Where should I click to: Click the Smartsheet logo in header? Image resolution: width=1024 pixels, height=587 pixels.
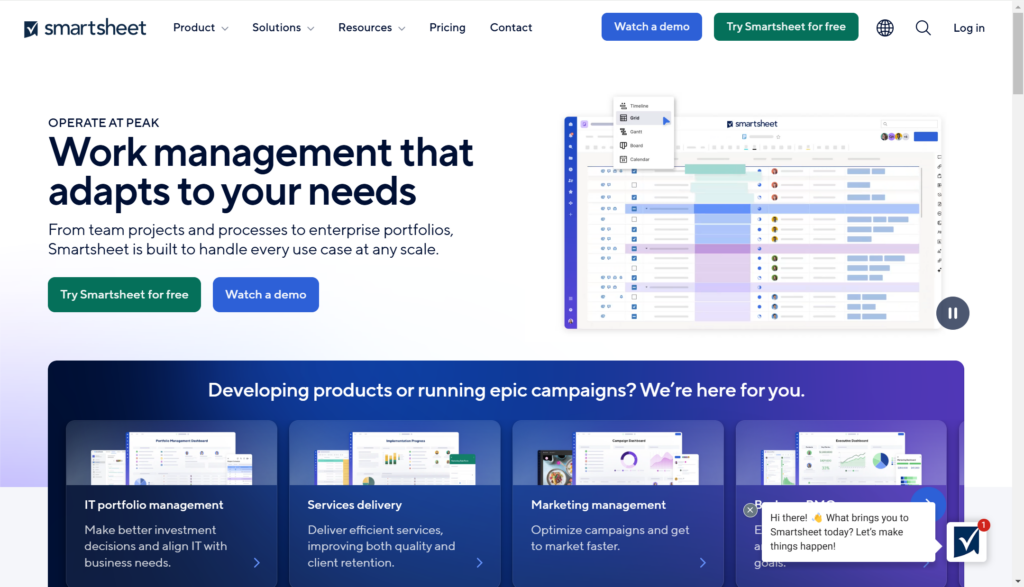[x=85, y=28]
